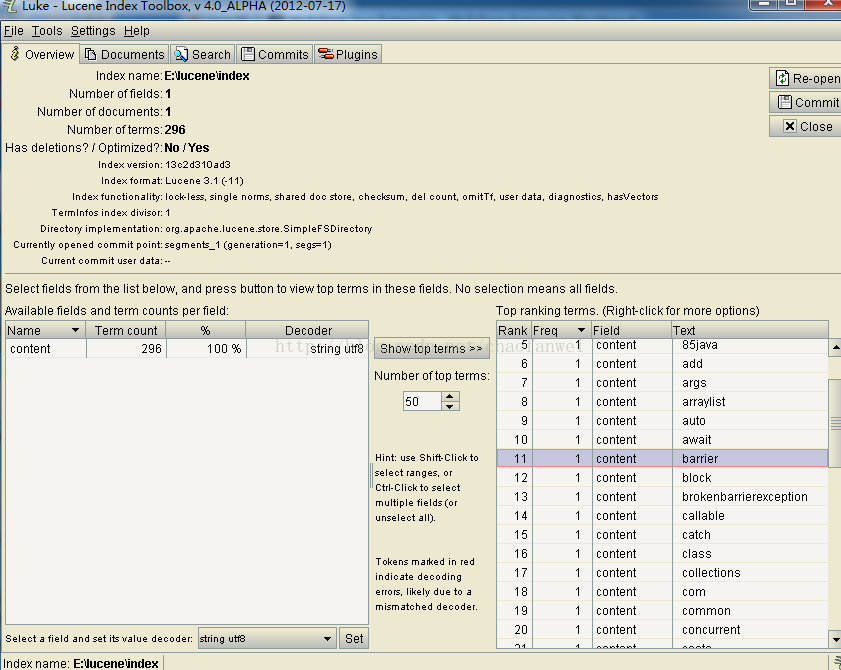
Task: Select term row block
Action: point(662,477)
